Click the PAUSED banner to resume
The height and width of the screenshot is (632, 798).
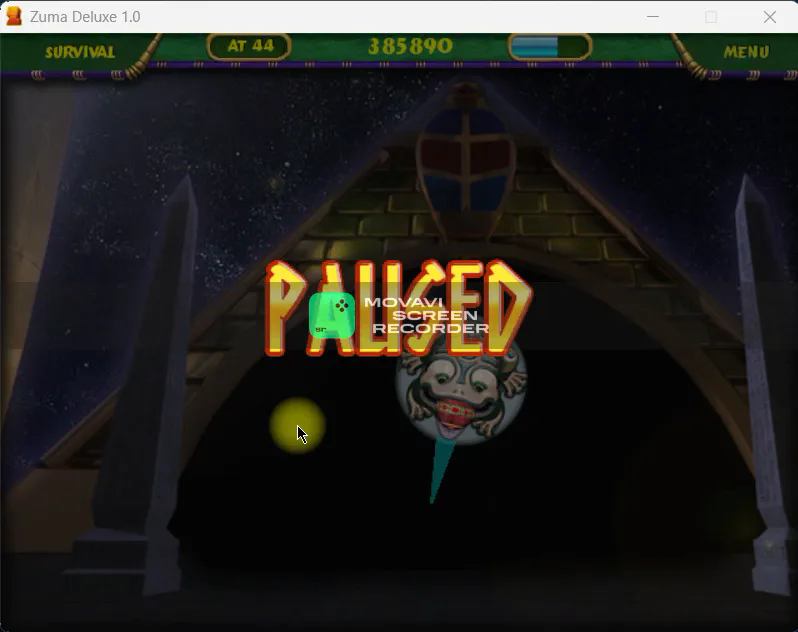point(399,308)
